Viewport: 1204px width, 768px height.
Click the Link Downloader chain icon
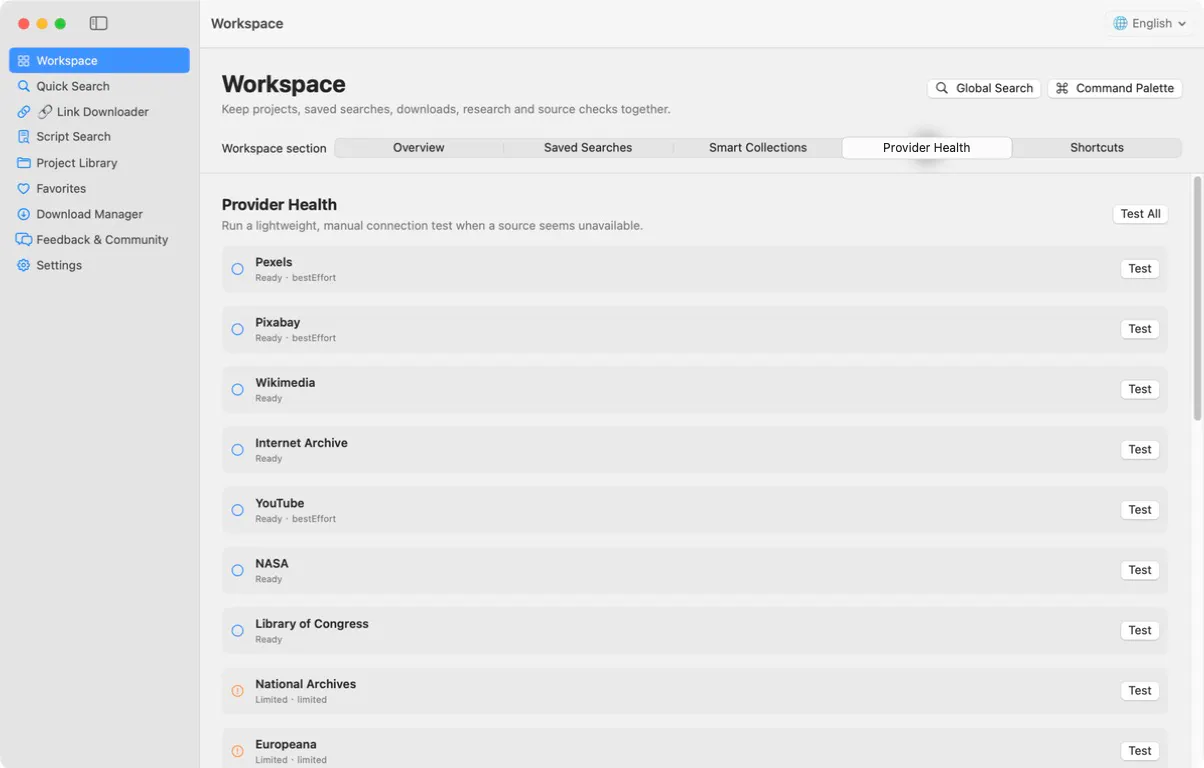(x=24, y=112)
